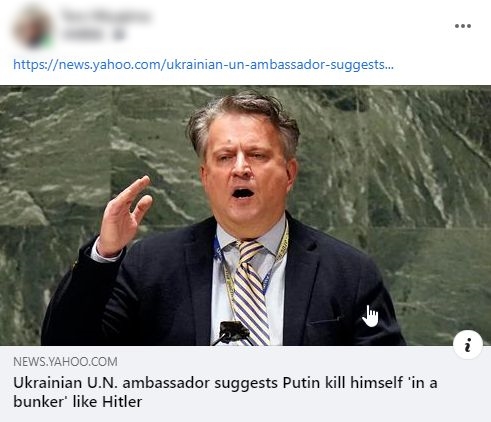This screenshot has height=422, width=491.
Task: Click the green online status dot on avatar
Action: [47, 42]
